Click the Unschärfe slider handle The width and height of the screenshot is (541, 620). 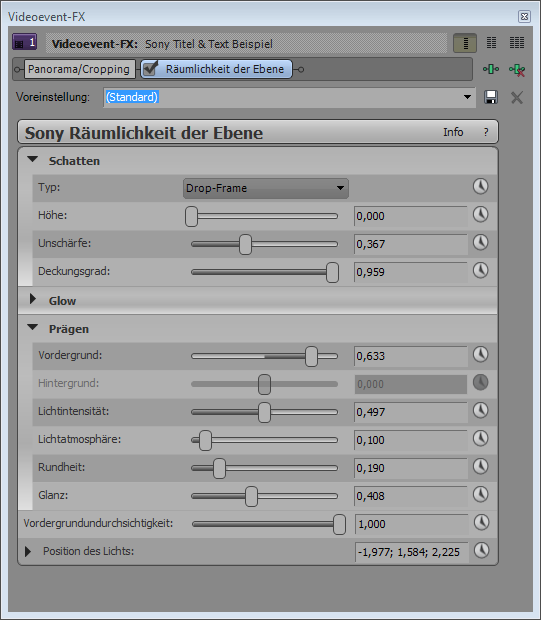245,244
